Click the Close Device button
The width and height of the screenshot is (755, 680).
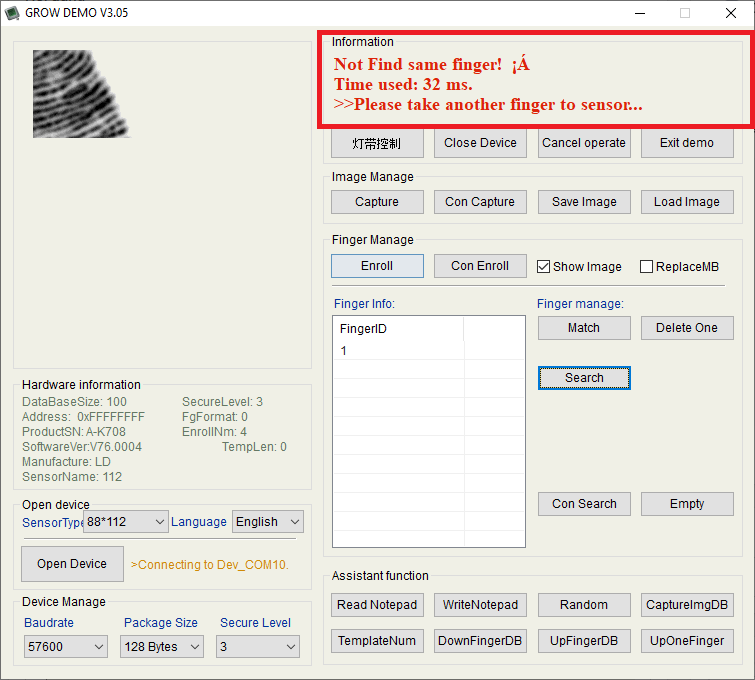click(x=480, y=143)
